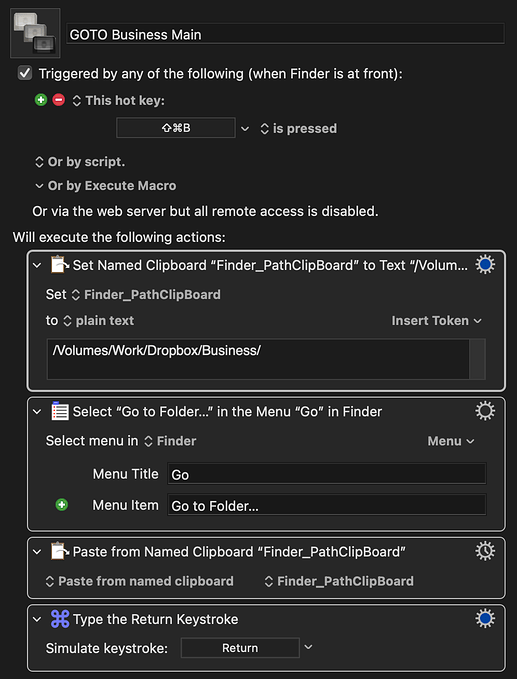
Task: Add a submenu item with the green plus
Action: [61, 504]
